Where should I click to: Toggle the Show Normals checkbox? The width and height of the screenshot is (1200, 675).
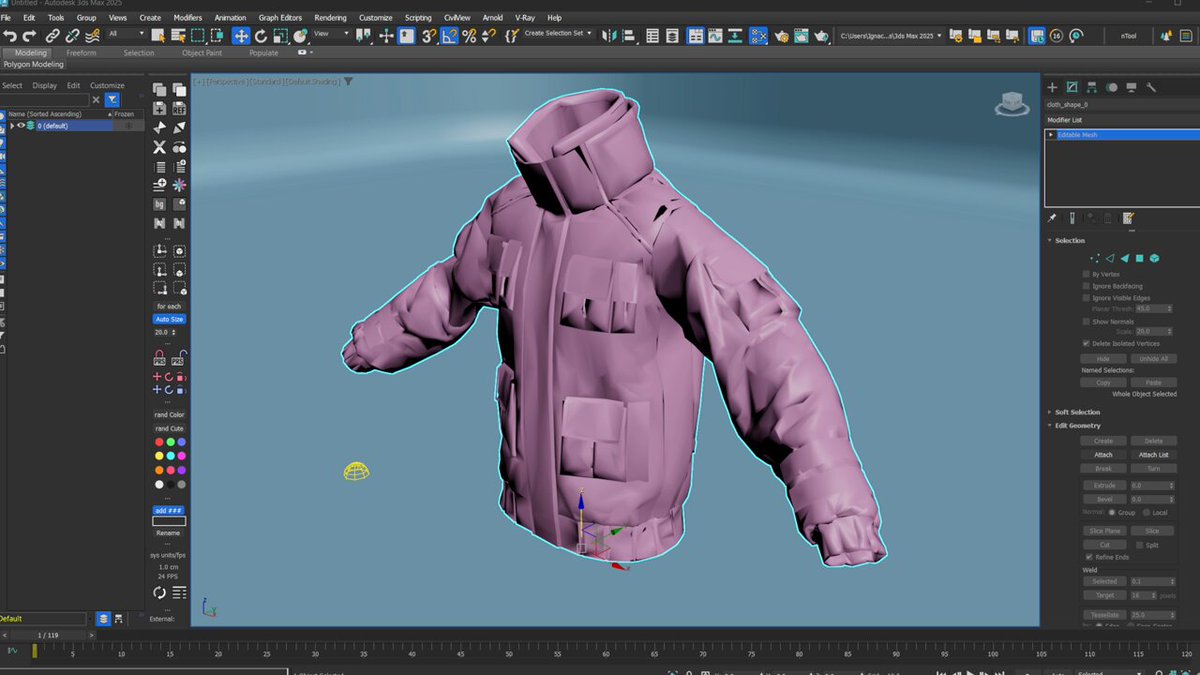tap(1087, 321)
